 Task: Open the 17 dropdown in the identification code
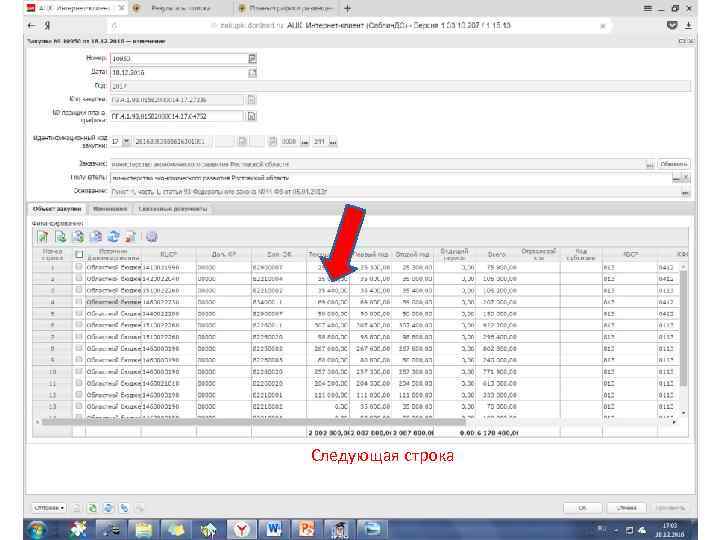coord(126,141)
